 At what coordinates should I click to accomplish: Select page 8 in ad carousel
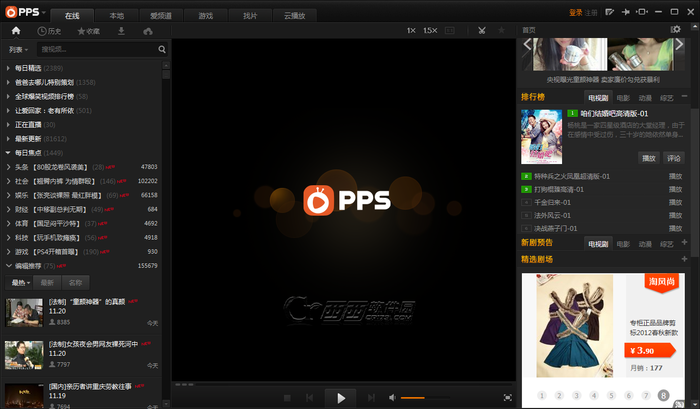click(663, 395)
